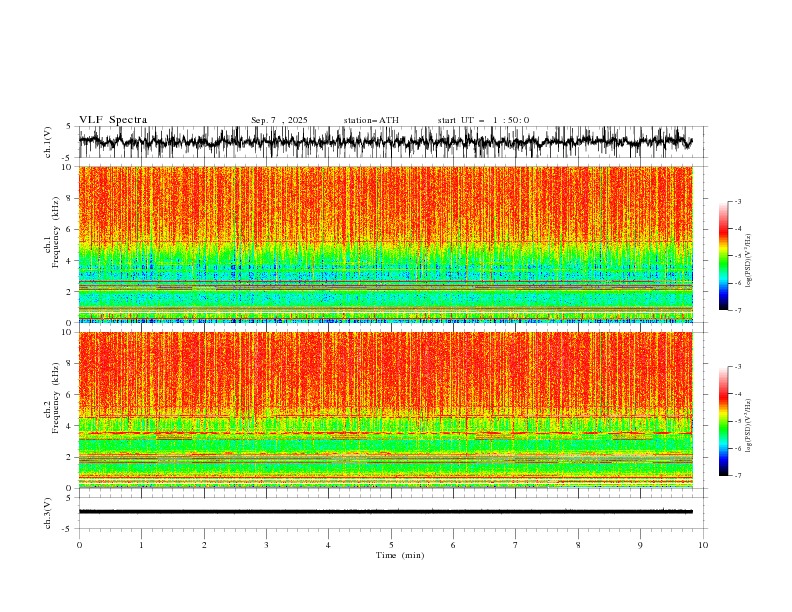Click the ch.2 colorbar "-7" tick value
792x612 pixels.
(737, 476)
